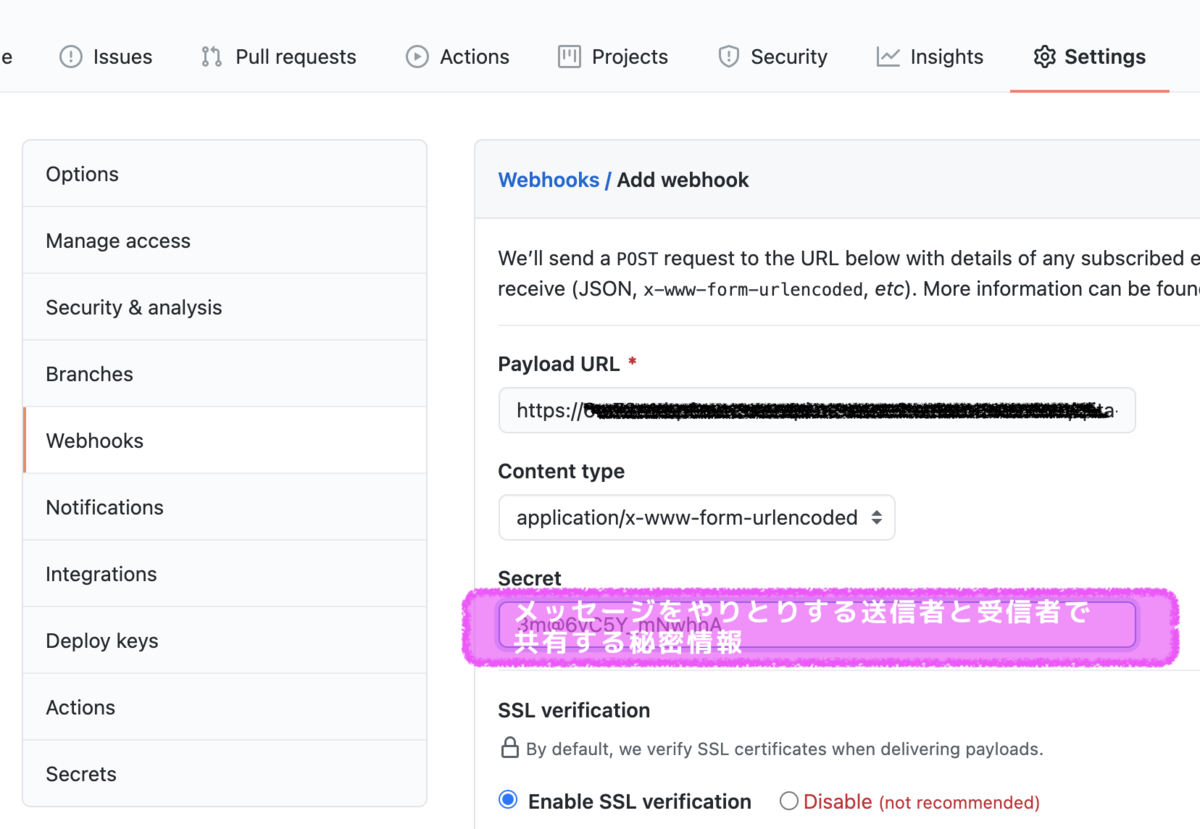Open Secrets in the sidebar

(x=225, y=774)
